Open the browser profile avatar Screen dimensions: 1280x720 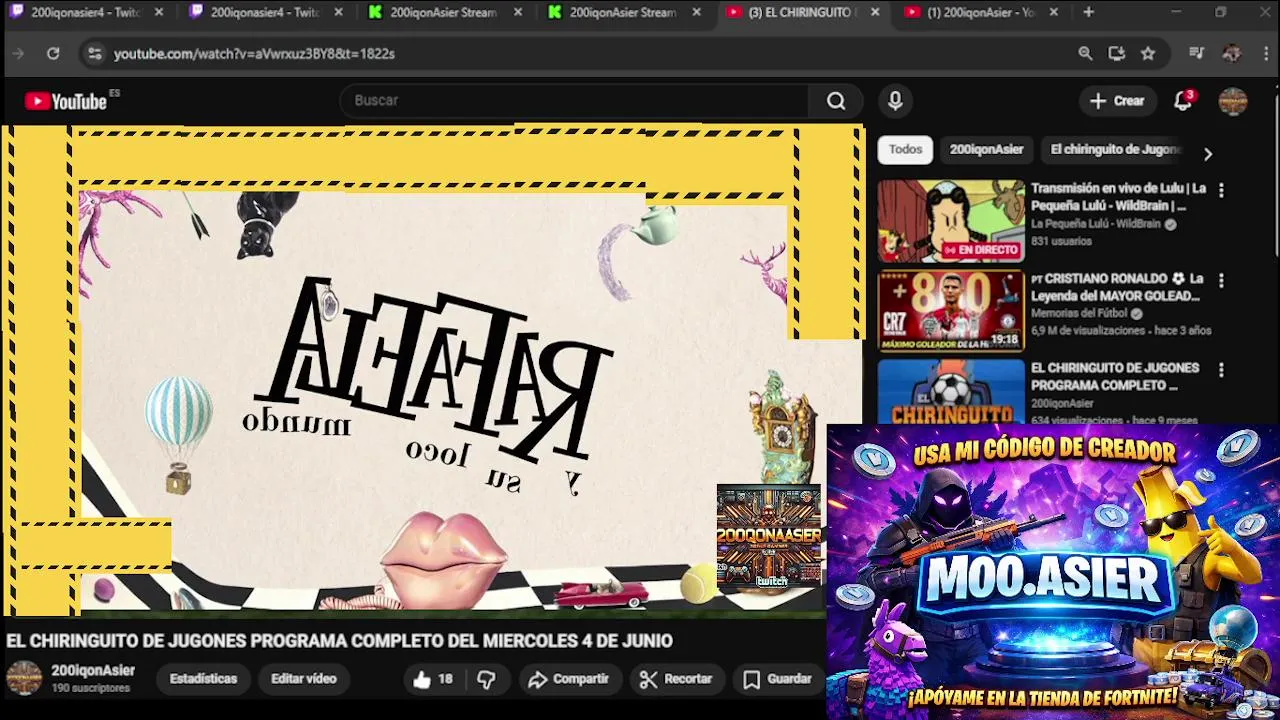[1231, 54]
